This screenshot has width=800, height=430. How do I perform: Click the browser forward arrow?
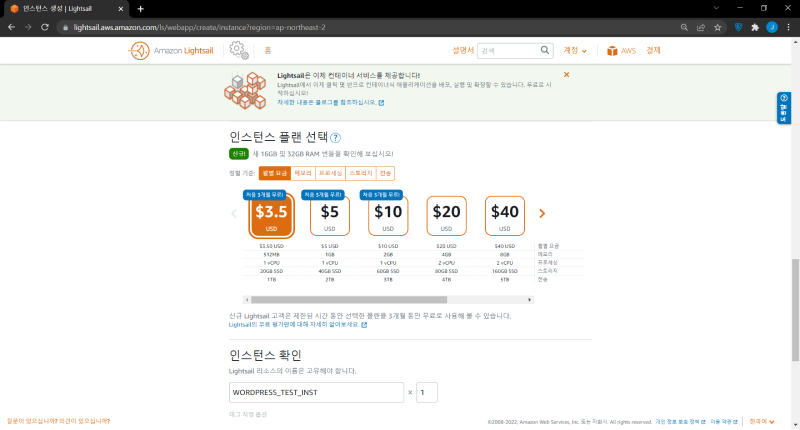(28, 27)
